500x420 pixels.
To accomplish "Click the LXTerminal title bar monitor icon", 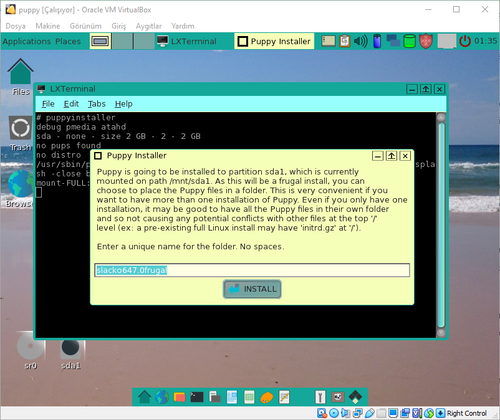I will (41, 89).
